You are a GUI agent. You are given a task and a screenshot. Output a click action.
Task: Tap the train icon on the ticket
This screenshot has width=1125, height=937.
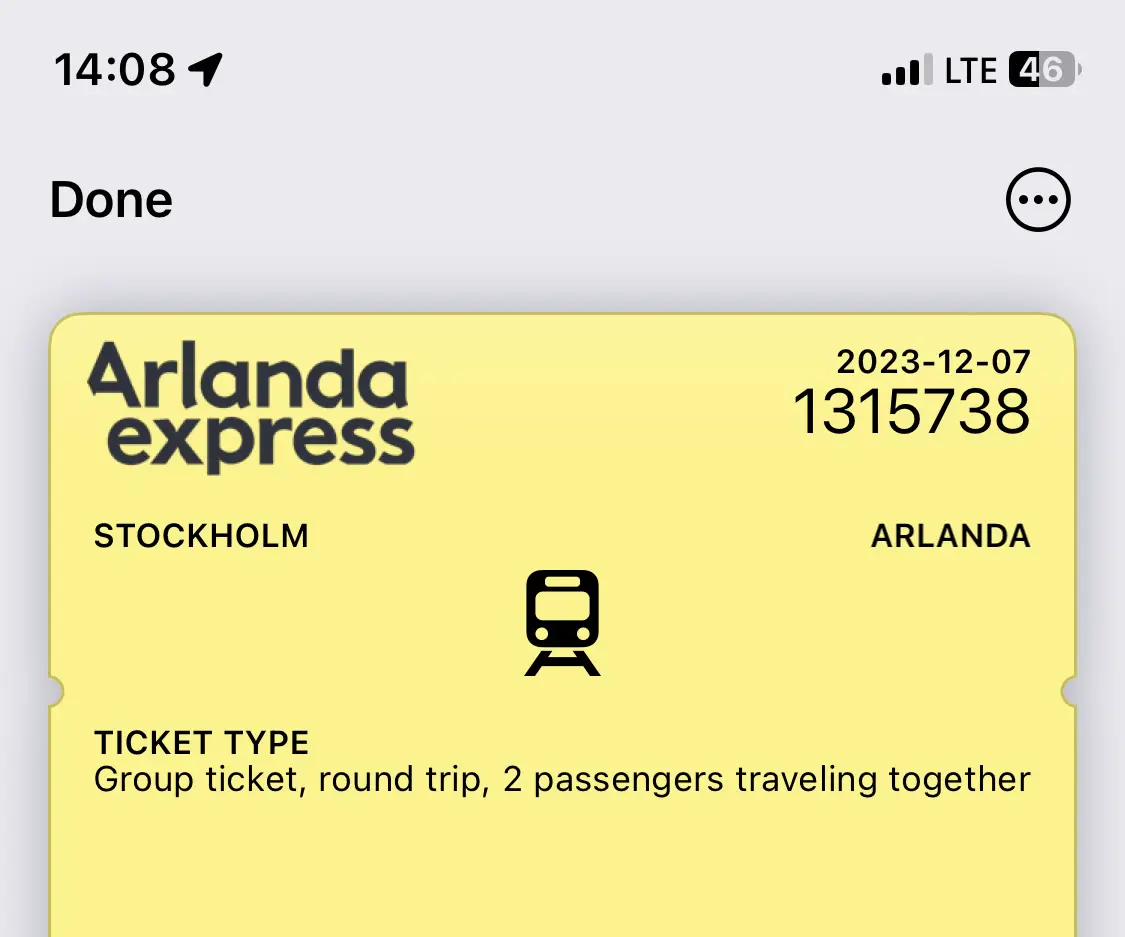click(562, 622)
